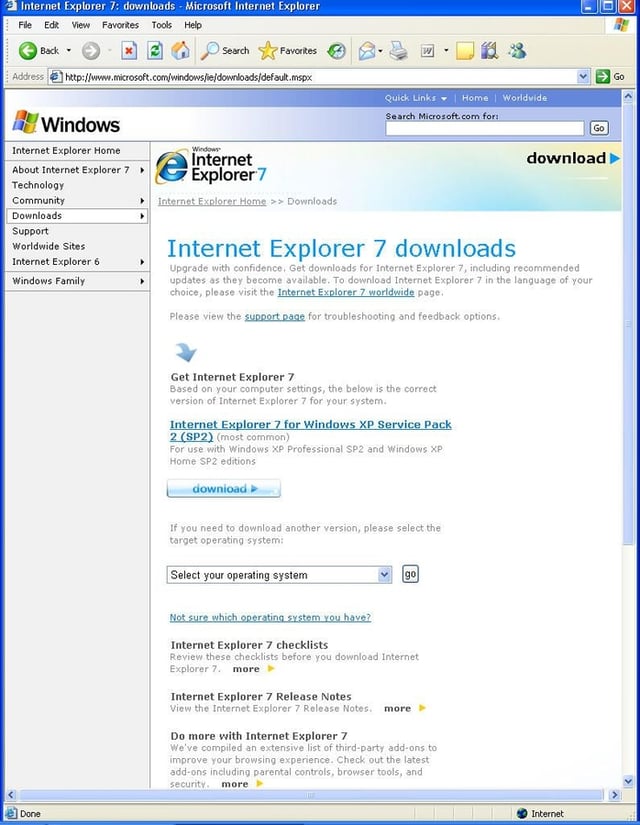Click the Windows flag logo
The image size is (640, 825).
point(25,122)
